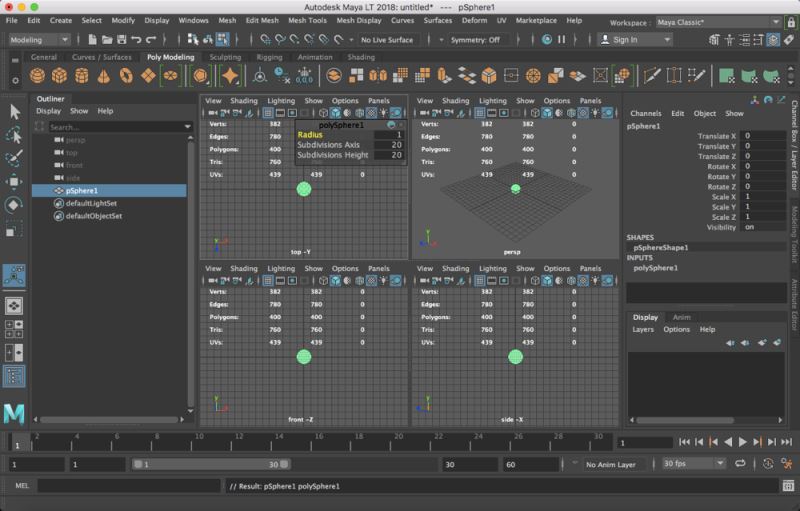Open the Deform menu
The width and height of the screenshot is (800, 511).
tap(474, 20)
